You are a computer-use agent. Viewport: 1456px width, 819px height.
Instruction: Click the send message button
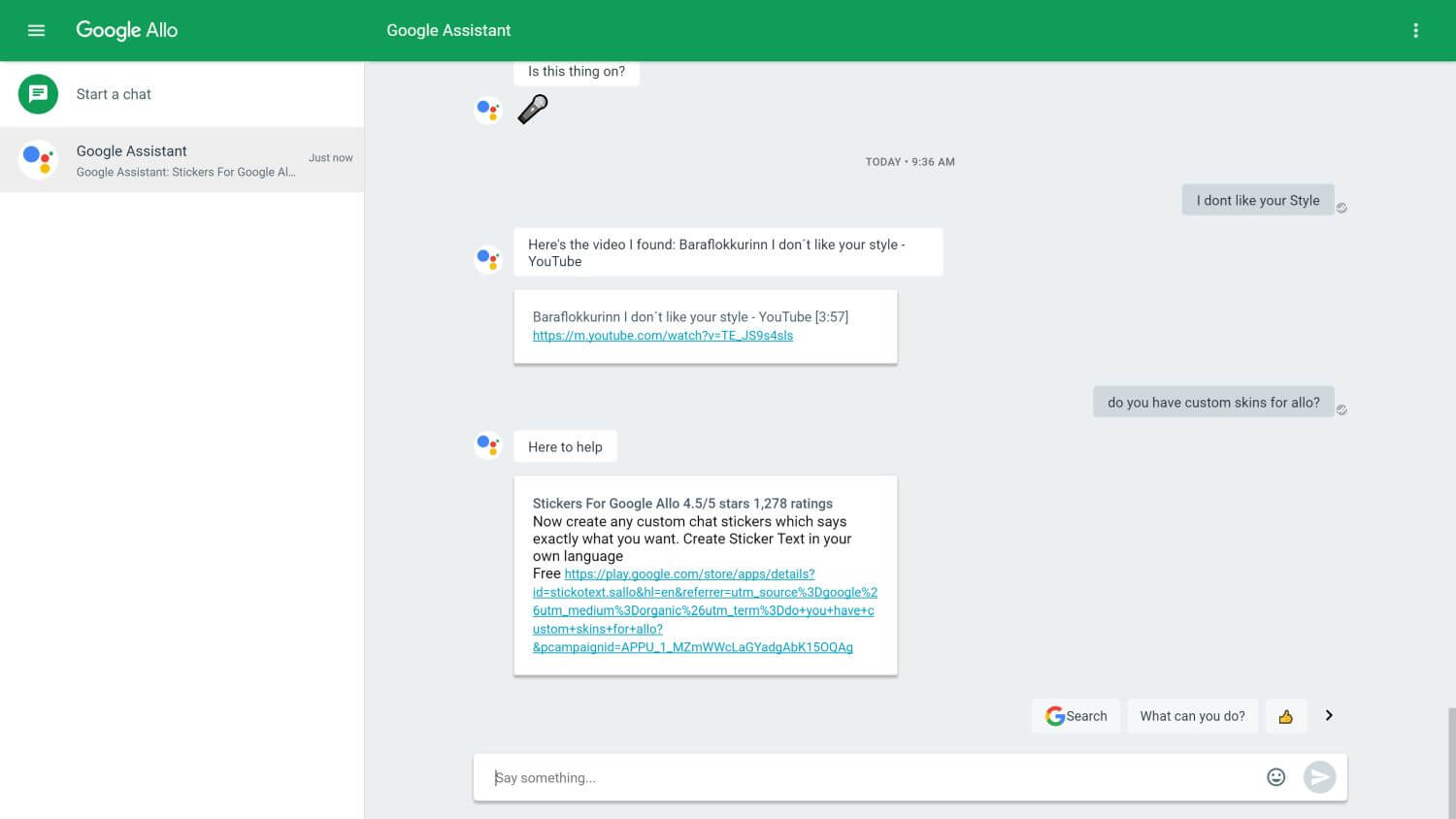(1319, 777)
